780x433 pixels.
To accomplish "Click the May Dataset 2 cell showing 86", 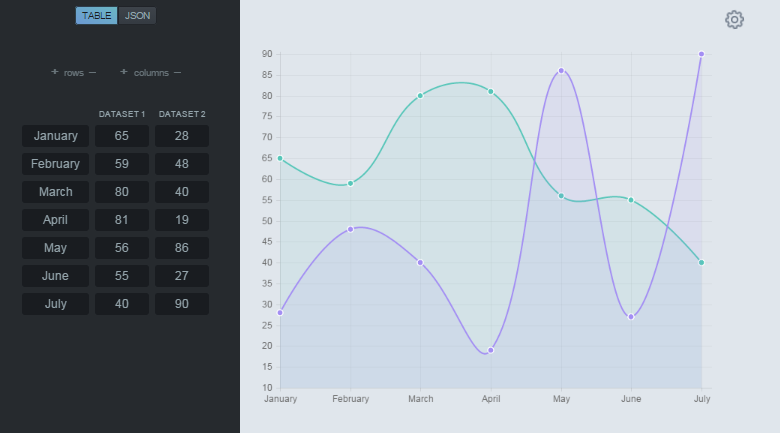I will point(182,248).
